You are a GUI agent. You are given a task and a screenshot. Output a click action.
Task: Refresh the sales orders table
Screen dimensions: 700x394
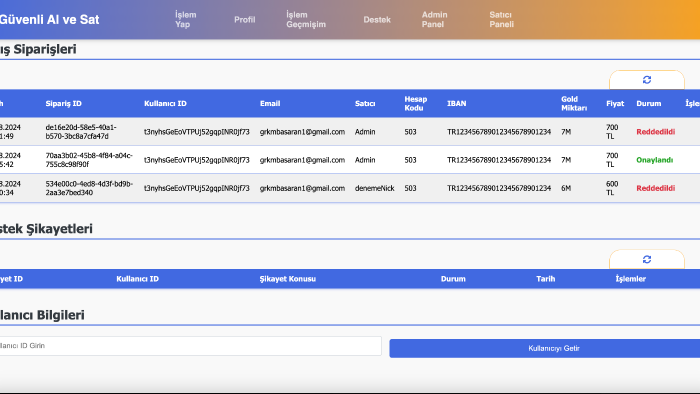(646, 80)
